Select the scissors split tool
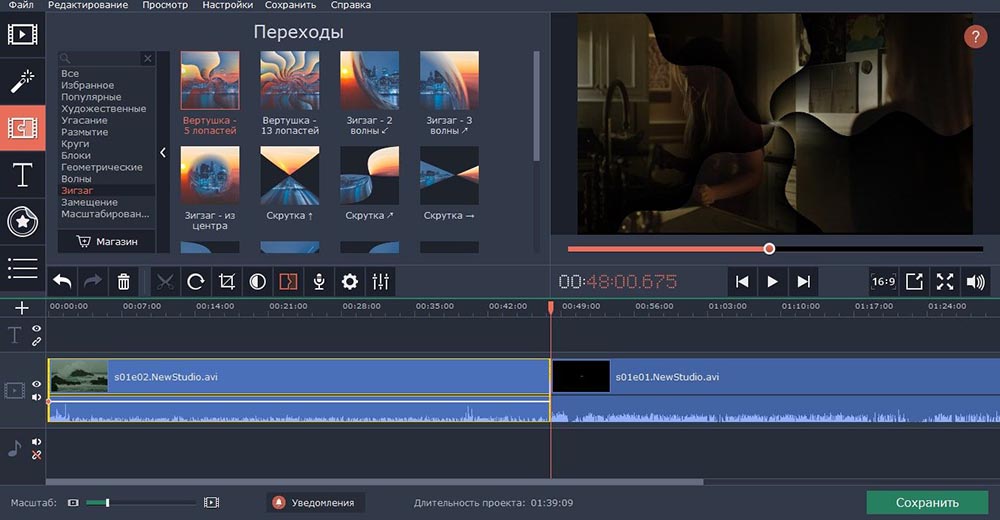 point(165,282)
